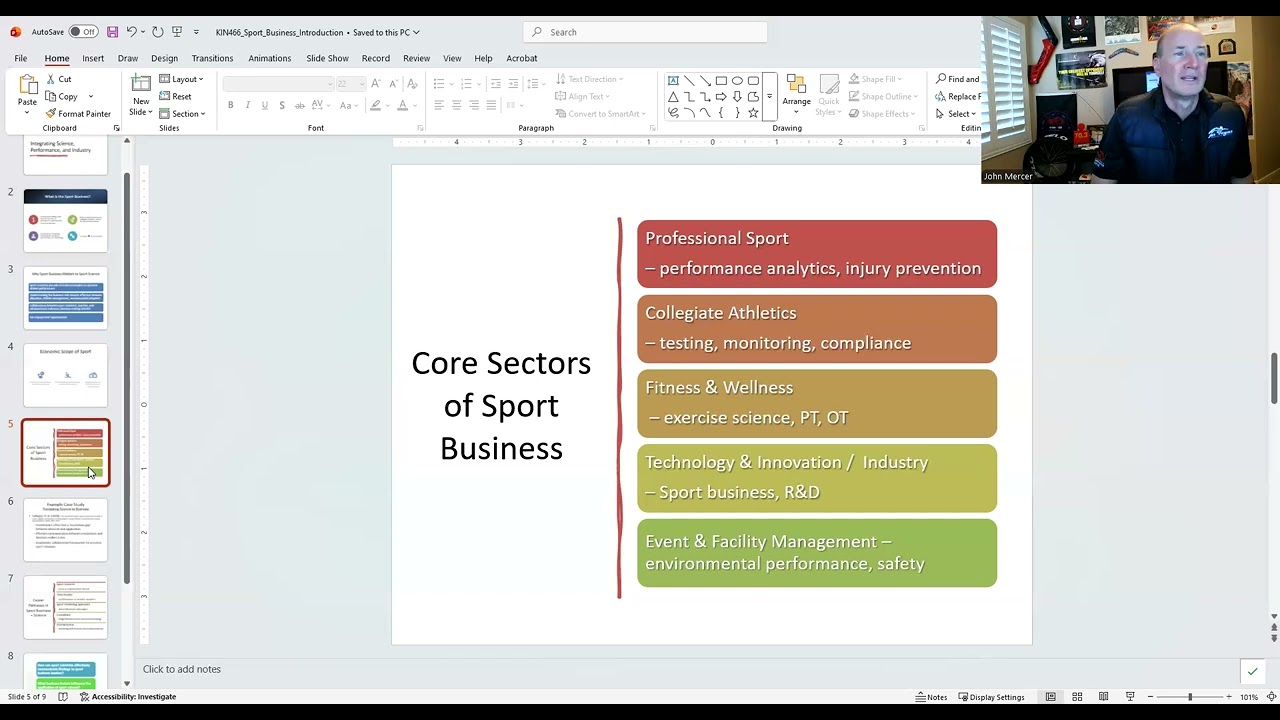Viewport: 1280px width, 720px height.
Task: Click the zoom in plus button
Action: tap(1230, 697)
